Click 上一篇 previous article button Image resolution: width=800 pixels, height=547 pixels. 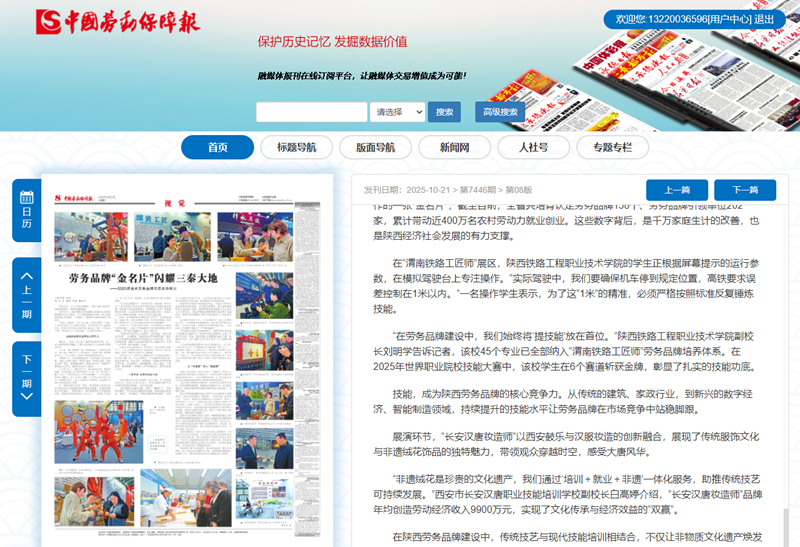pos(676,190)
